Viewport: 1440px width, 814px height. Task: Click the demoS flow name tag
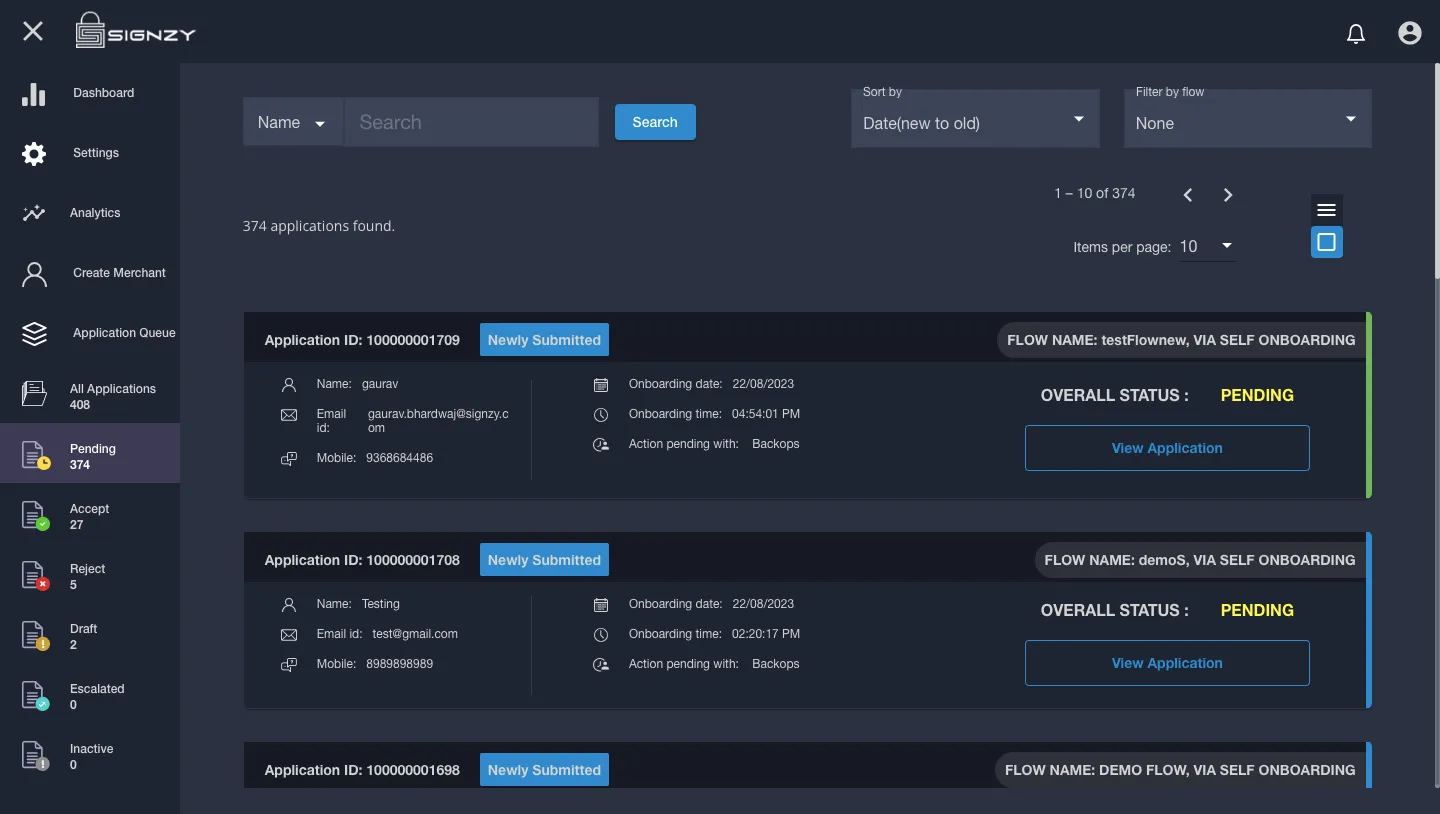point(1200,560)
